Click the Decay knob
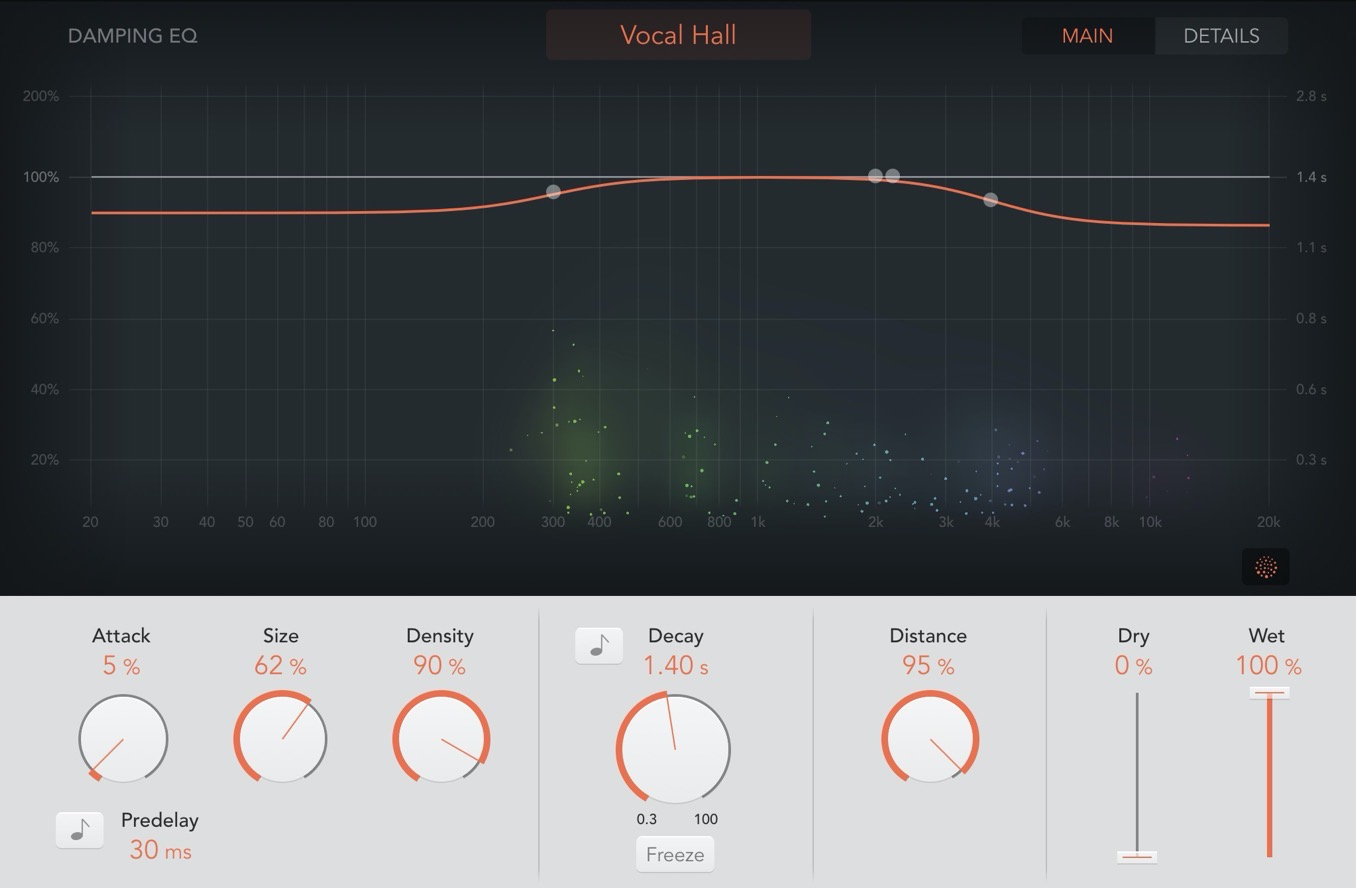This screenshot has width=1356, height=888. (x=674, y=748)
